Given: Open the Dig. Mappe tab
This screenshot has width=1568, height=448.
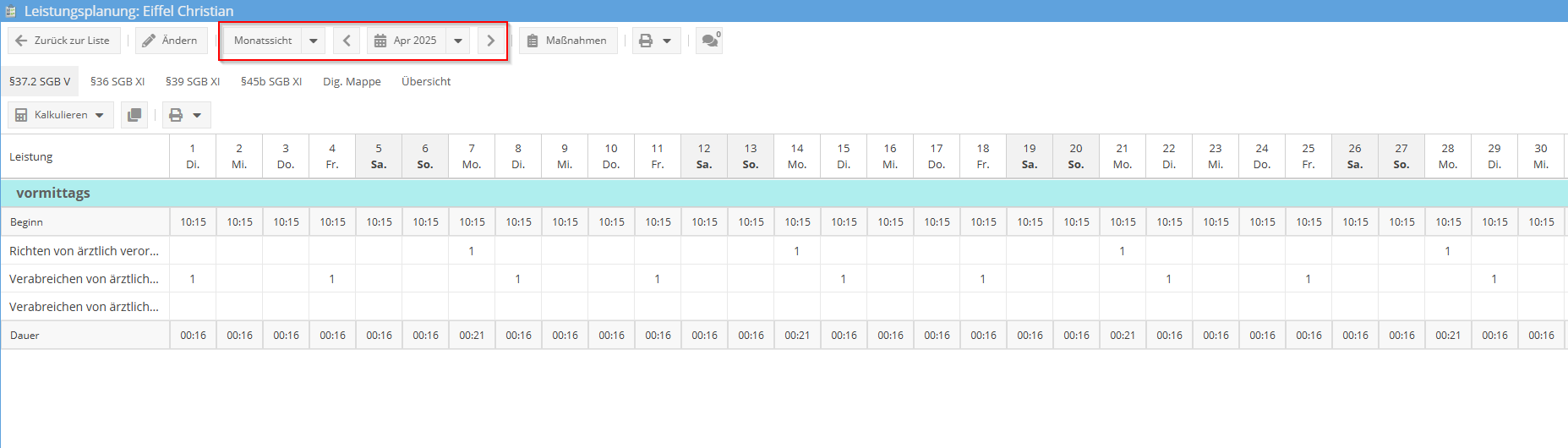Looking at the screenshot, I should (x=352, y=82).
